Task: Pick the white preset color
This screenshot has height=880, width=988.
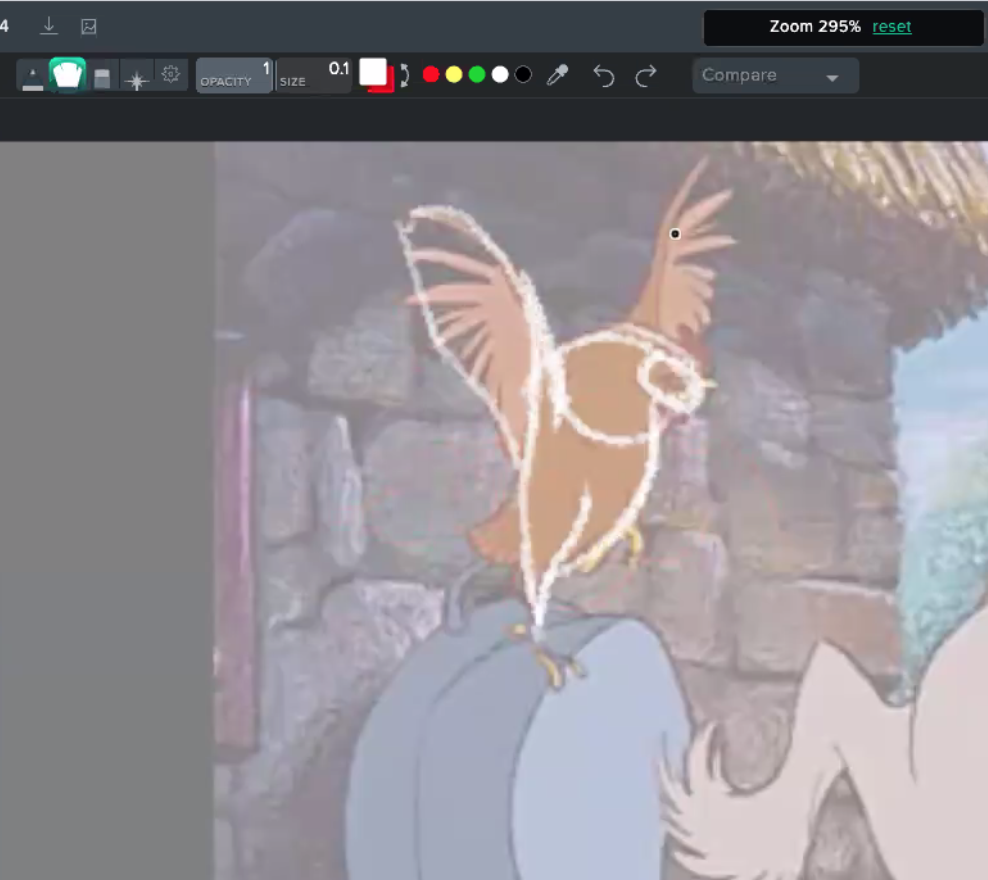Action: click(500, 75)
